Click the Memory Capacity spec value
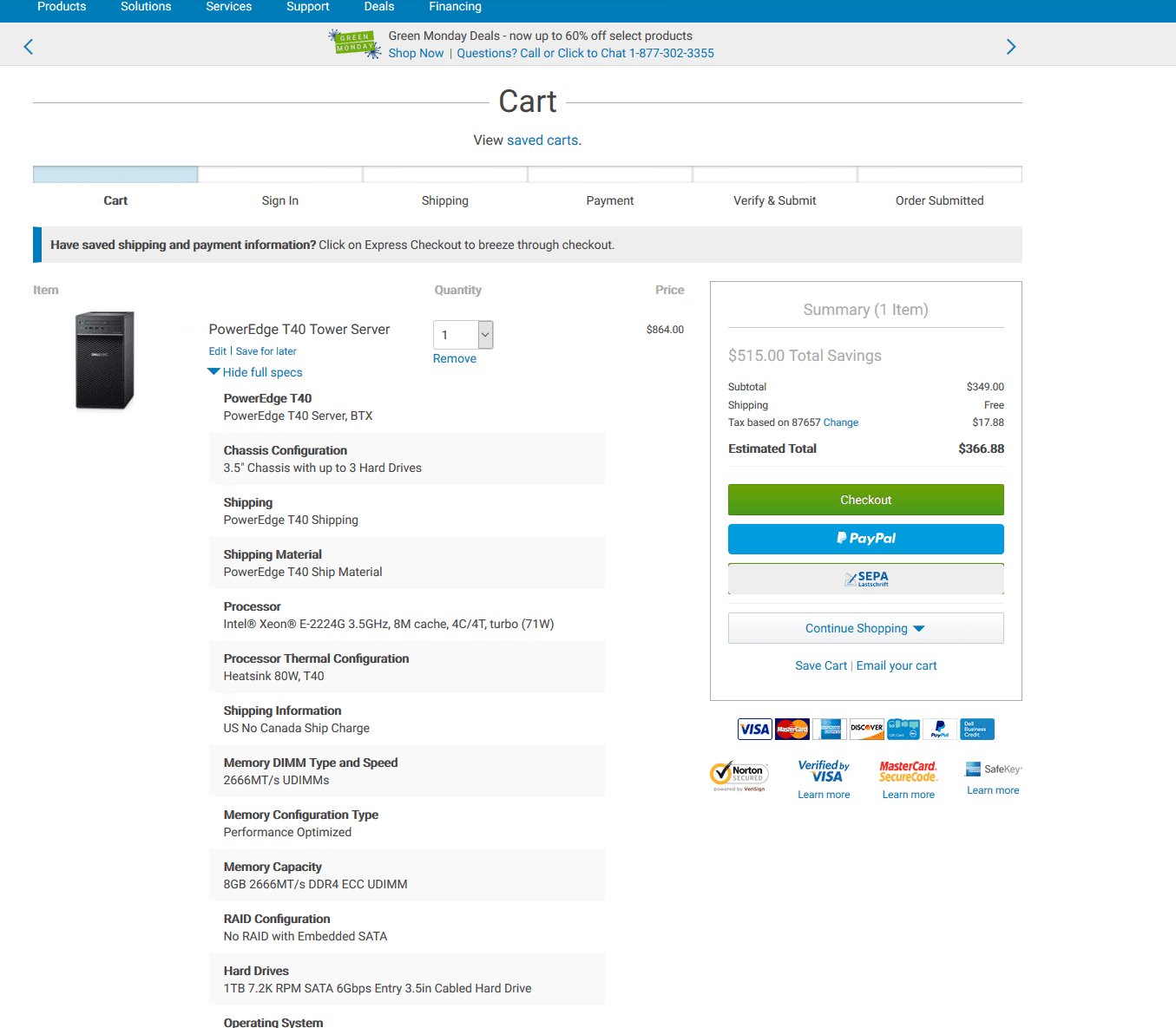This screenshot has width=1176, height=1028. (315, 884)
